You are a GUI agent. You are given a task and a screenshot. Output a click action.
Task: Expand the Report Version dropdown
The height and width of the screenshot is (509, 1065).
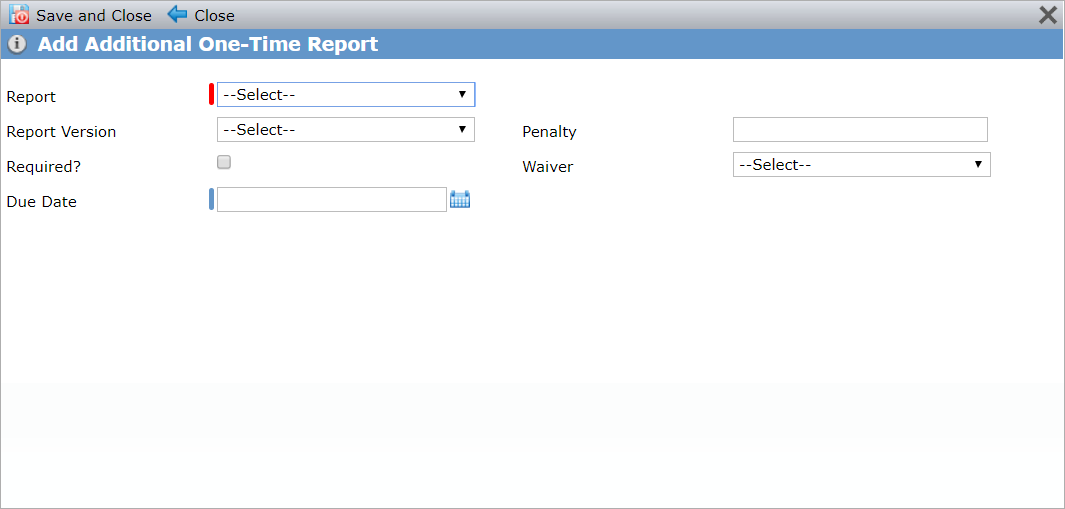pyautogui.click(x=346, y=130)
